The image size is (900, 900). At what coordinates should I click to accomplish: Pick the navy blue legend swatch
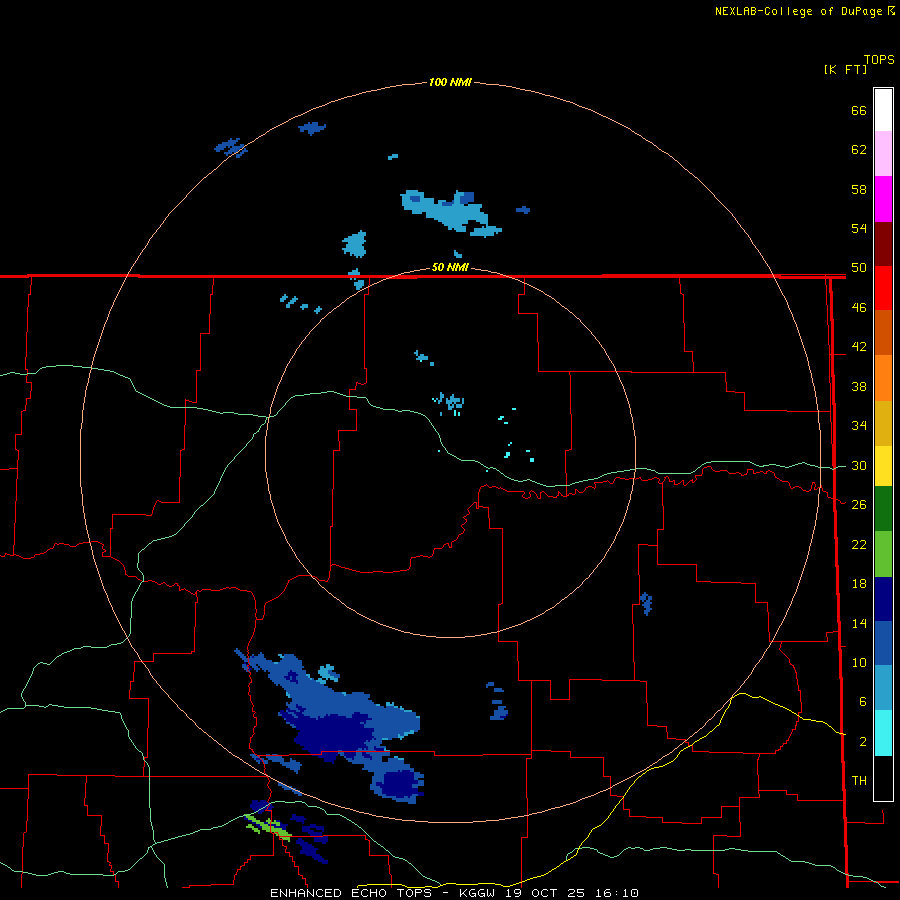883,599
